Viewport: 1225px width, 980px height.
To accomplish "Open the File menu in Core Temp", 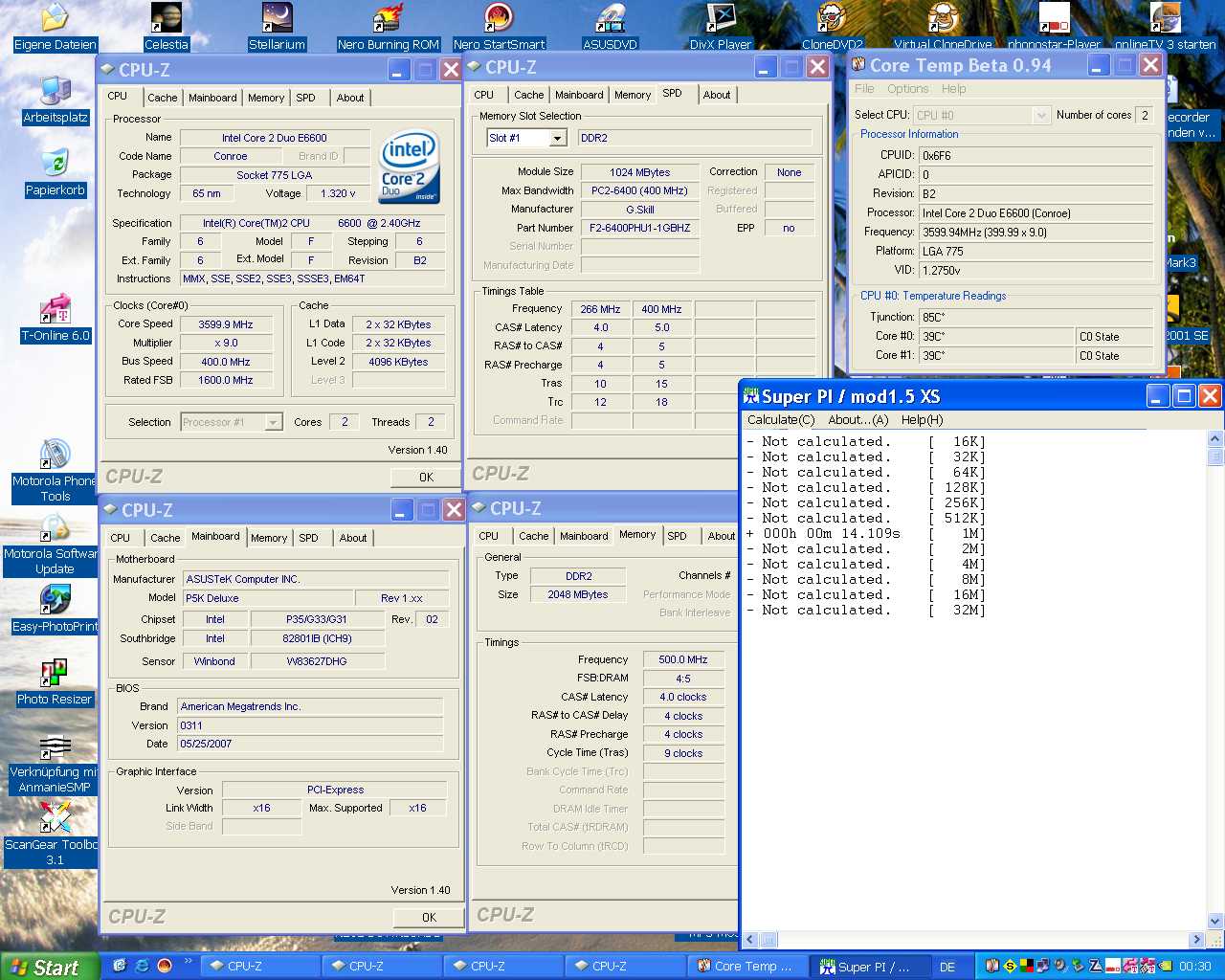I will click(x=864, y=89).
